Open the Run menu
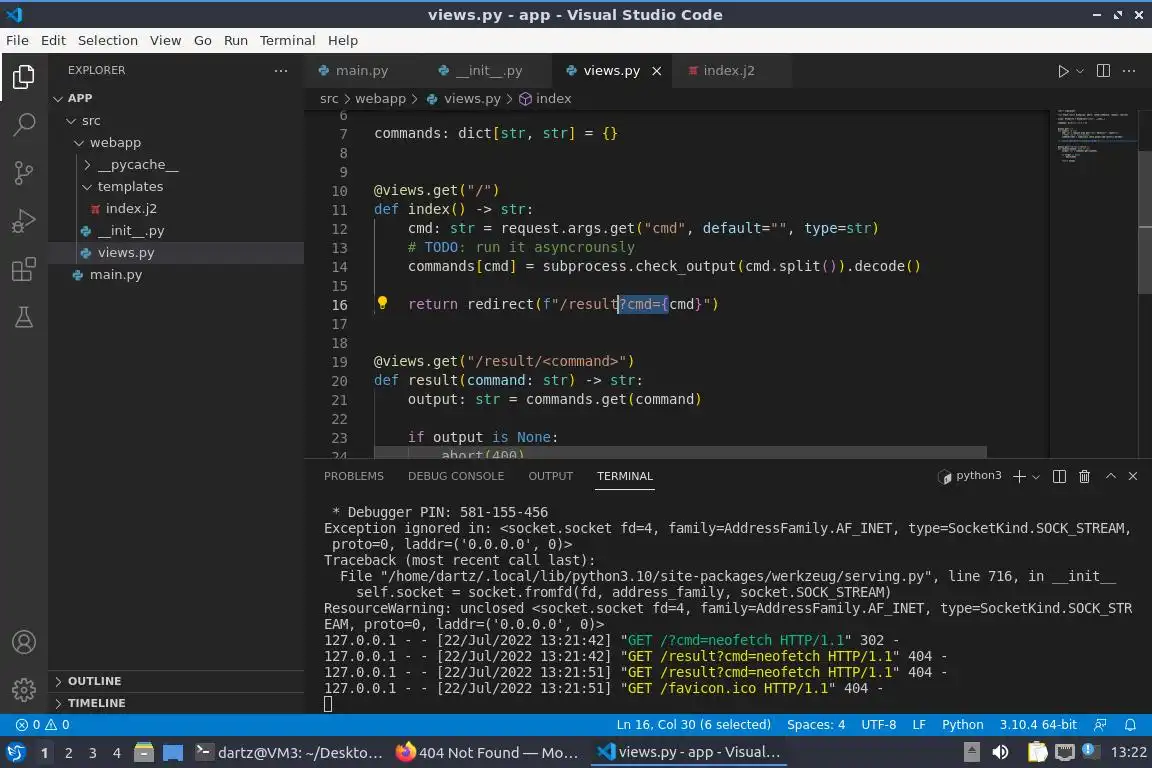This screenshot has height=768, width=1152. point(236,40)
